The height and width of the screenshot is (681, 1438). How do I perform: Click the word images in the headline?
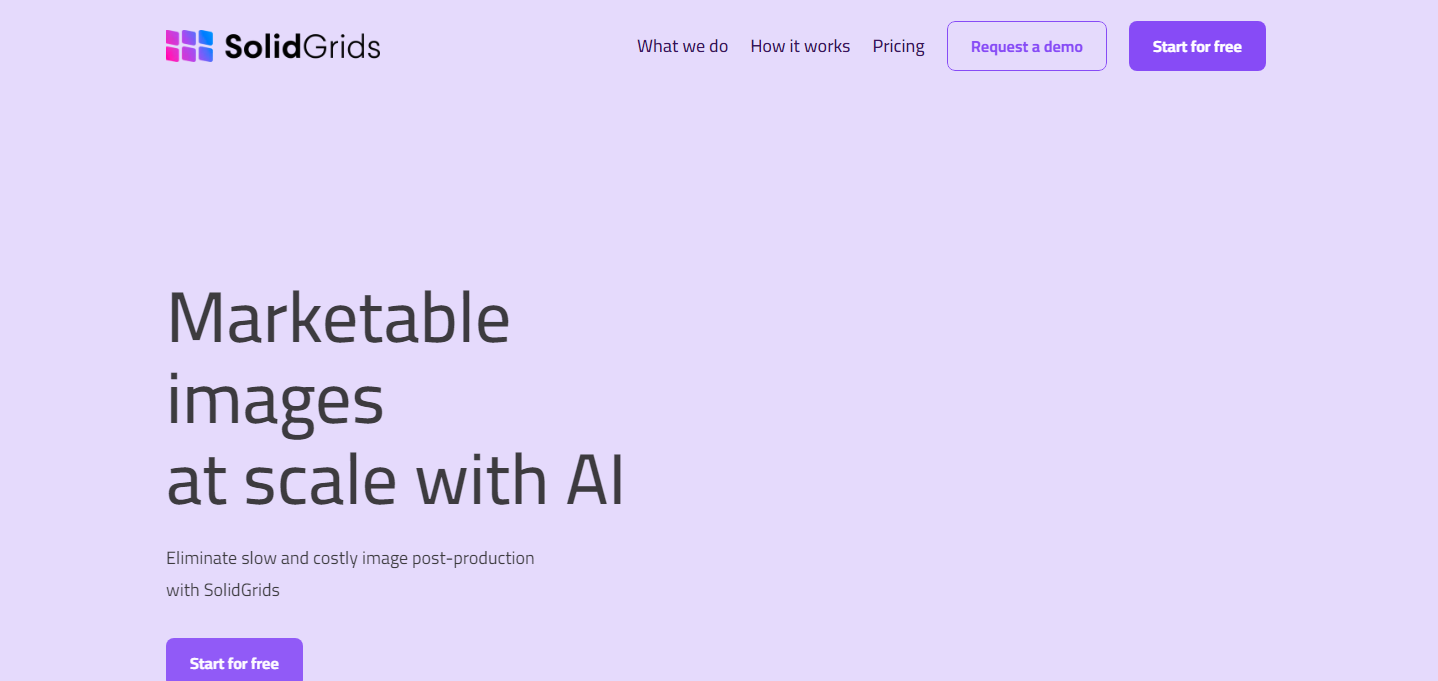coord(275,402)
